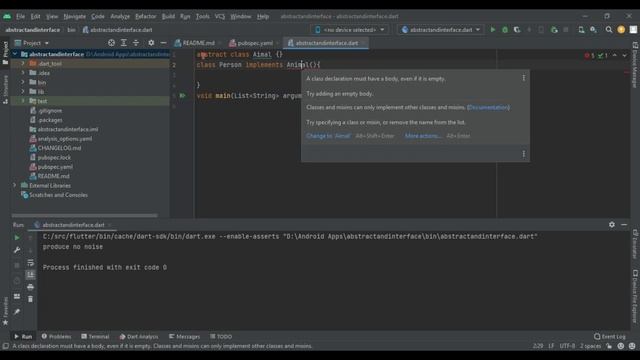Restore layout icon in Run panel sidebar
This screenshot has width=640, height=360.
pos(17,296)
